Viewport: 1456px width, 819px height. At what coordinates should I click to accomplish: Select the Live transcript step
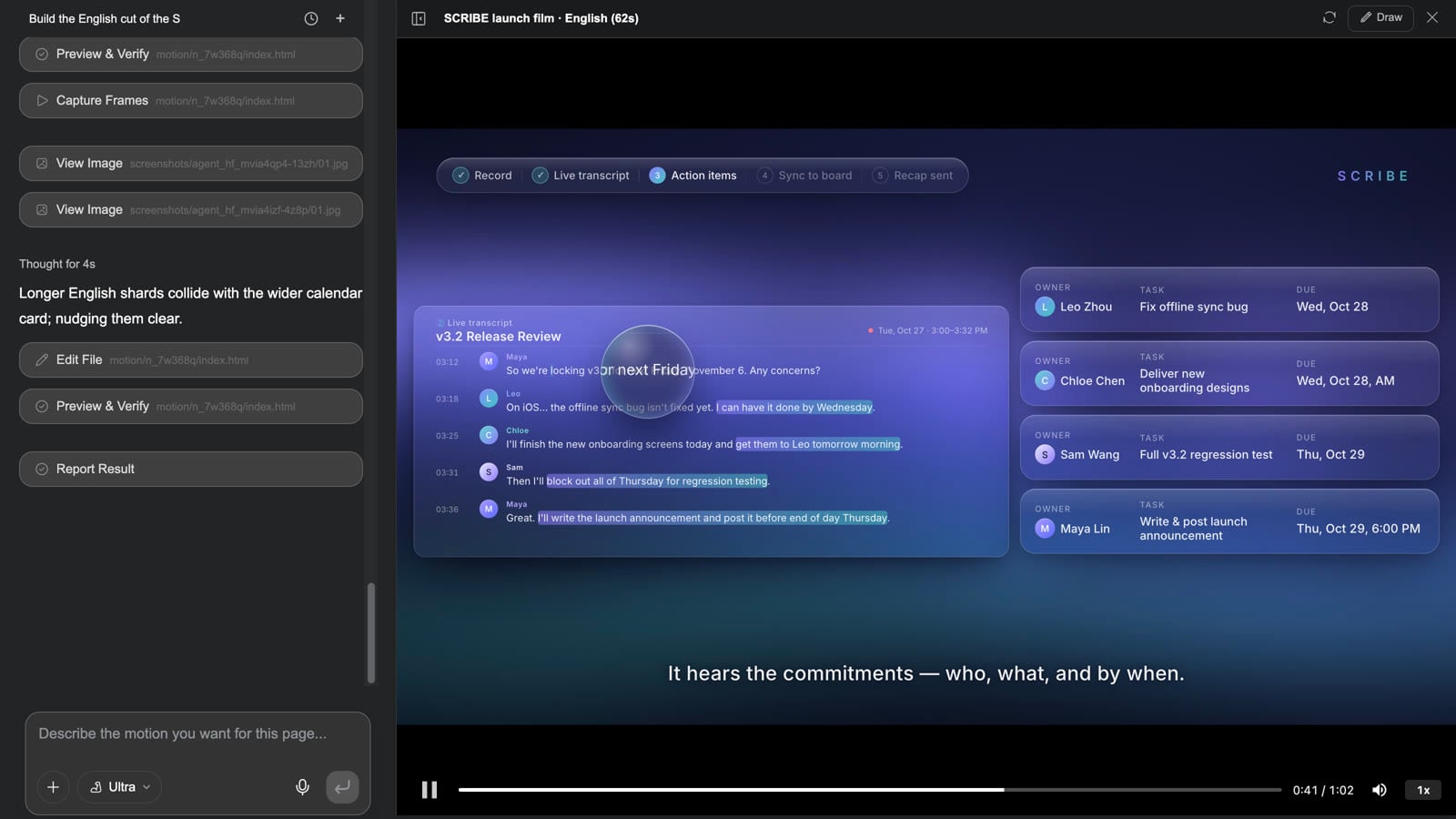[x=581, y=176]
